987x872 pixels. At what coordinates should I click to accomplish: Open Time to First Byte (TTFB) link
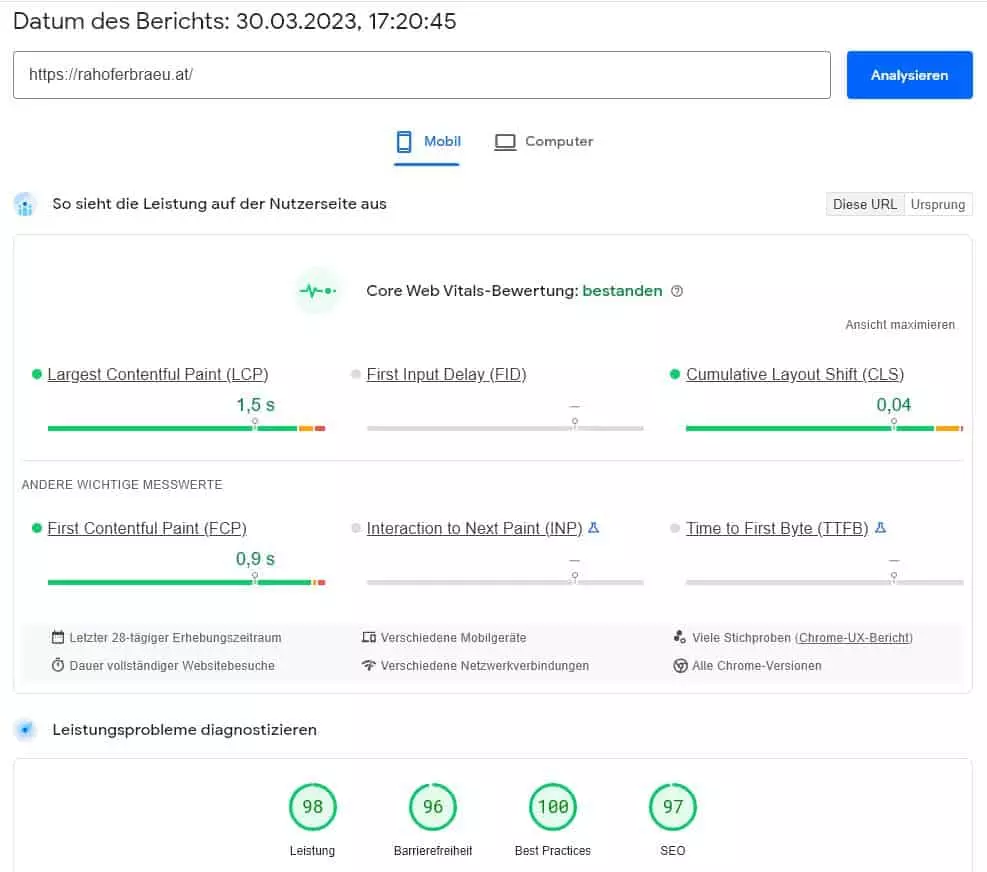777,528
